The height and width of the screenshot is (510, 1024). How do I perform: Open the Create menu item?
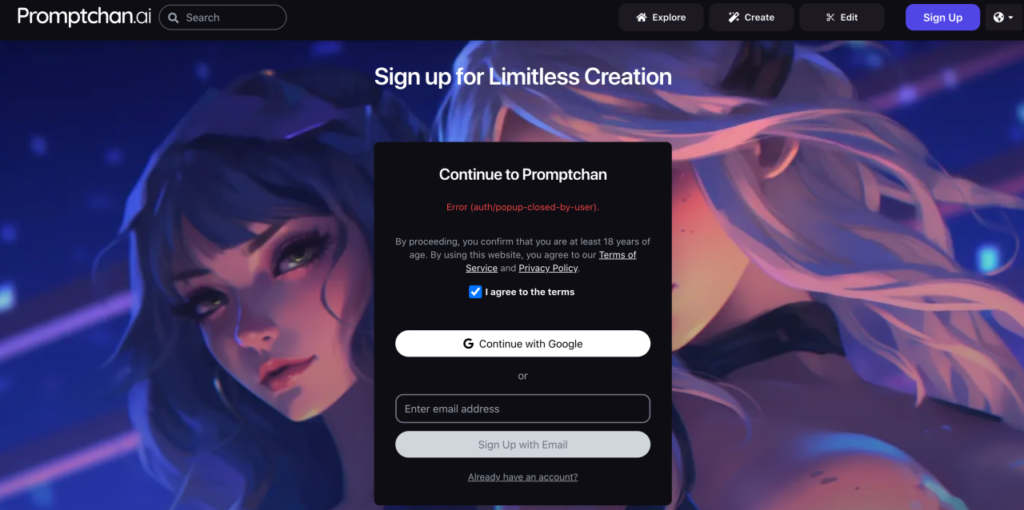point(751,18)
